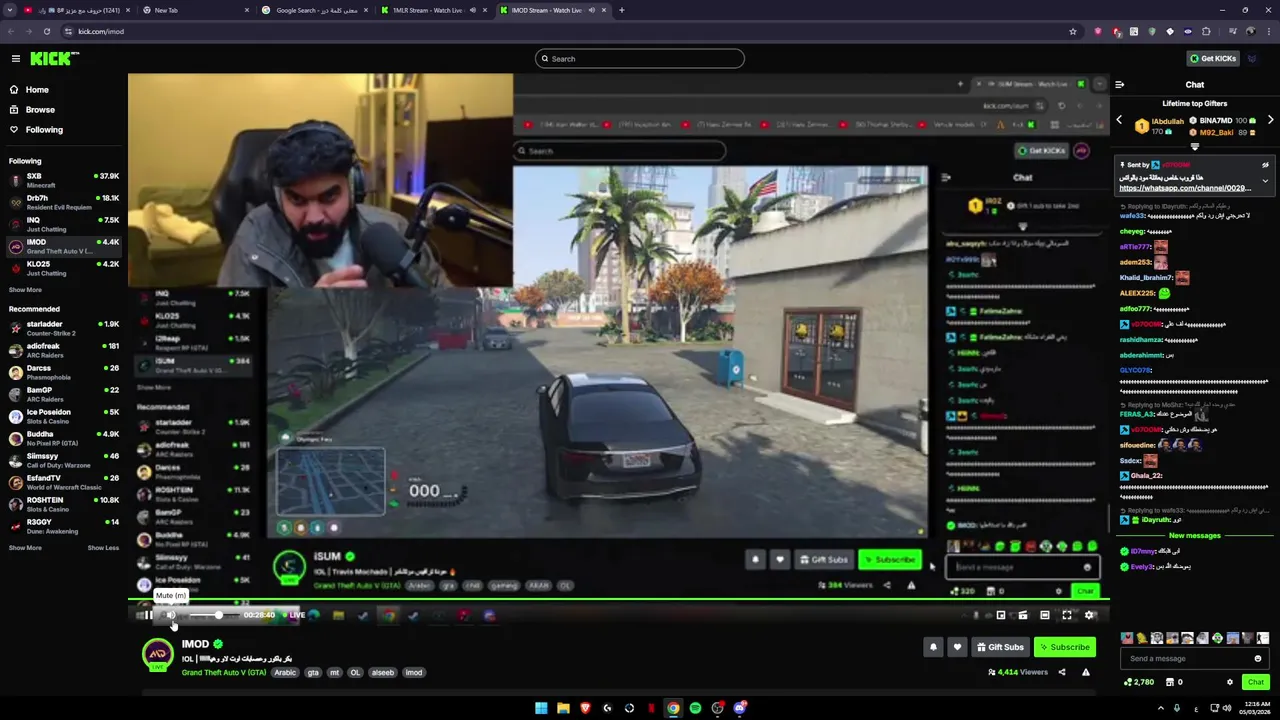Show next top gifters arrow
The image size is (1280, 720).
coord(1270,120)
